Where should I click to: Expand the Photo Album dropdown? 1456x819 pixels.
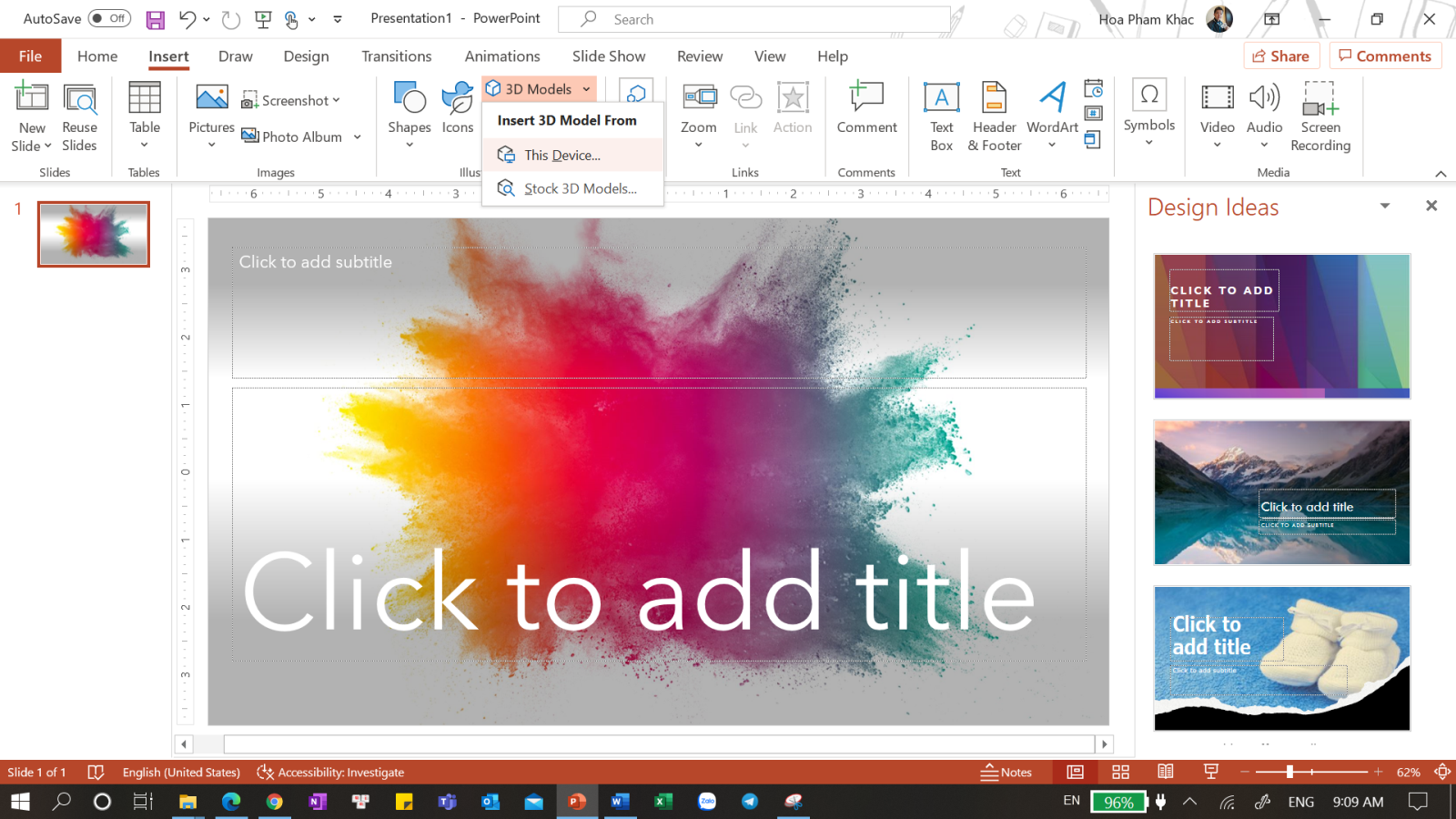point(357,136)
